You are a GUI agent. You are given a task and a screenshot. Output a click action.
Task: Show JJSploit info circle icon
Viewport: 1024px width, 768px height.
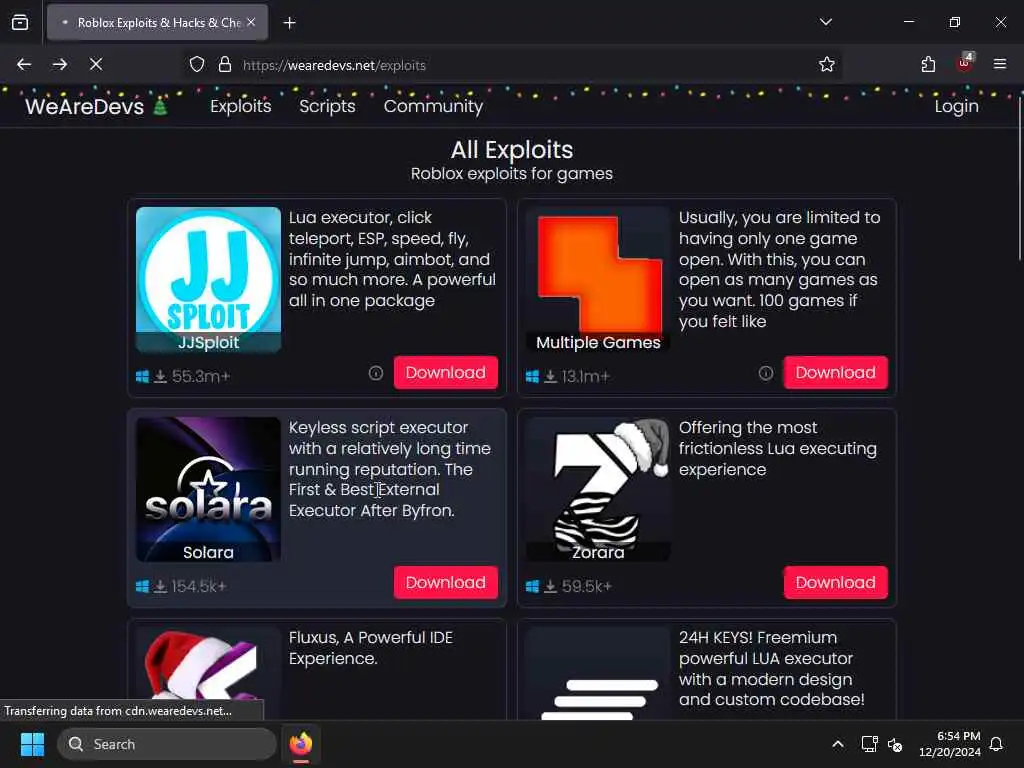pyautogui.click(x=376, y=373)
